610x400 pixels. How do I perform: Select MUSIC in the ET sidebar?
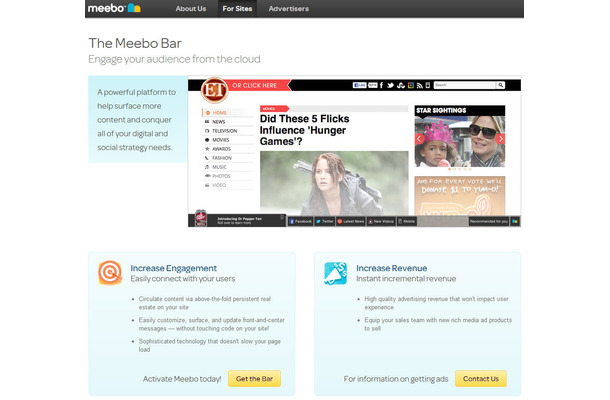228,167
